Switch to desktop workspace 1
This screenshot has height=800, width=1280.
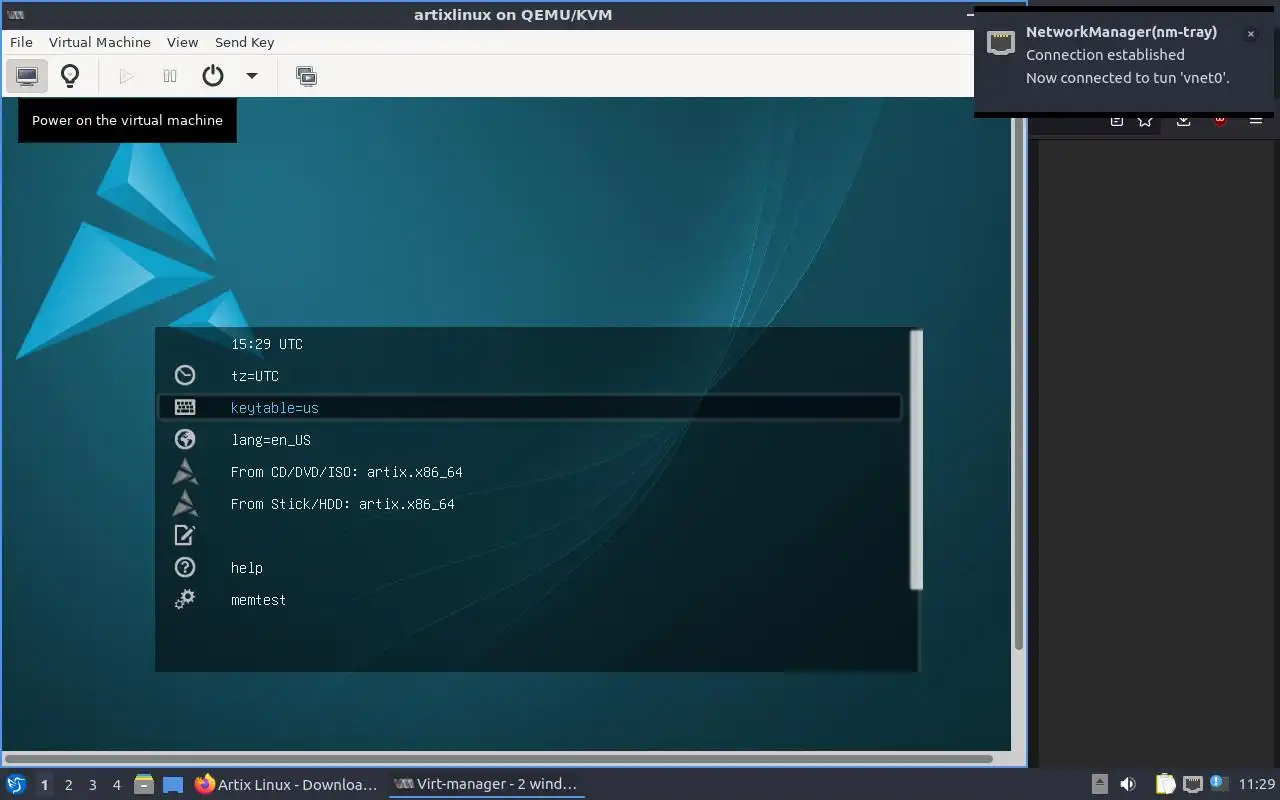pyautogui.click(x=44, y=785)
